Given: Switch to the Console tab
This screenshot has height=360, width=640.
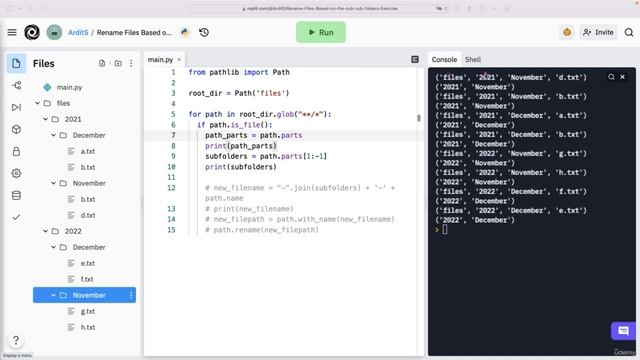Looking at the screenshot, I should click(x=444, y=60).
